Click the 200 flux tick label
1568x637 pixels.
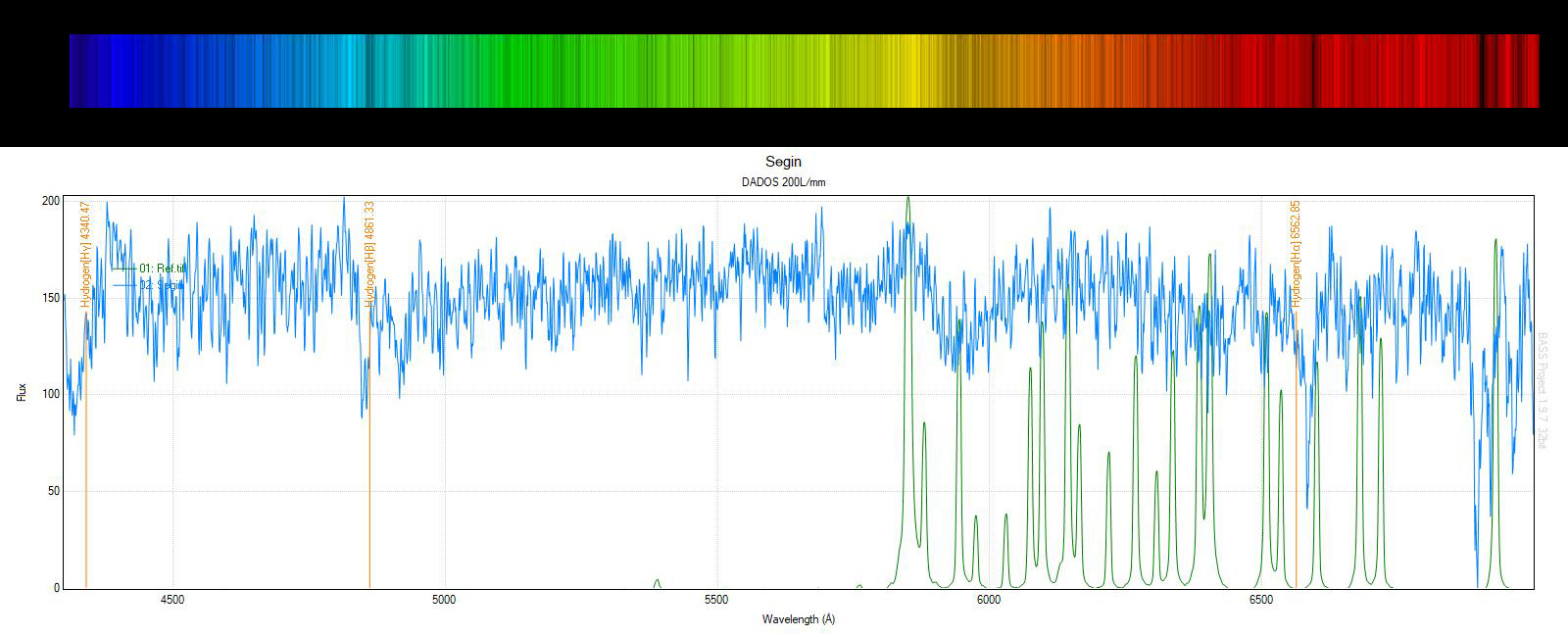[x=51, y=201]
